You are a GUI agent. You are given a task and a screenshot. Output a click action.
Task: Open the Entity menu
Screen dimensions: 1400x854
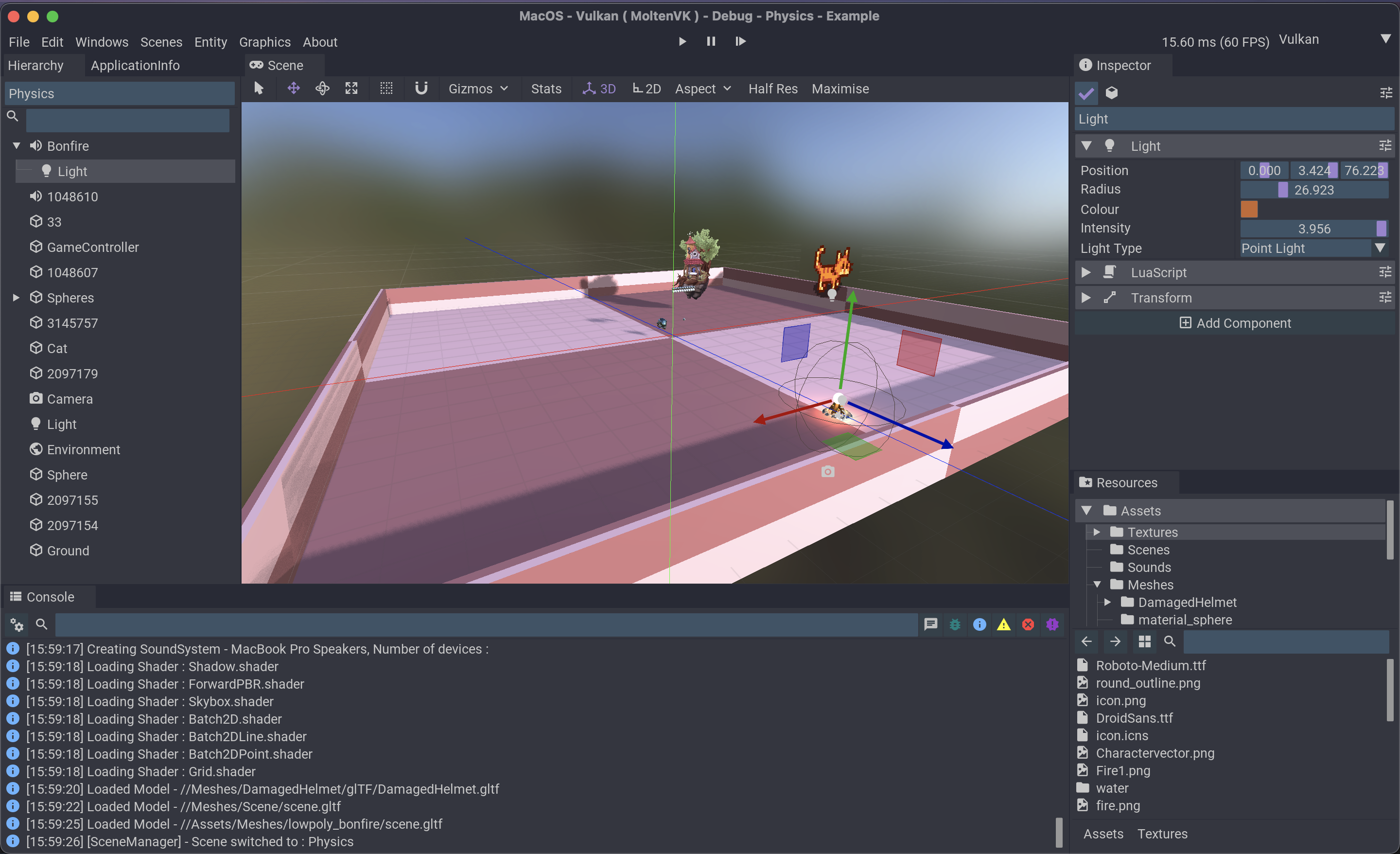coord(210,42)
